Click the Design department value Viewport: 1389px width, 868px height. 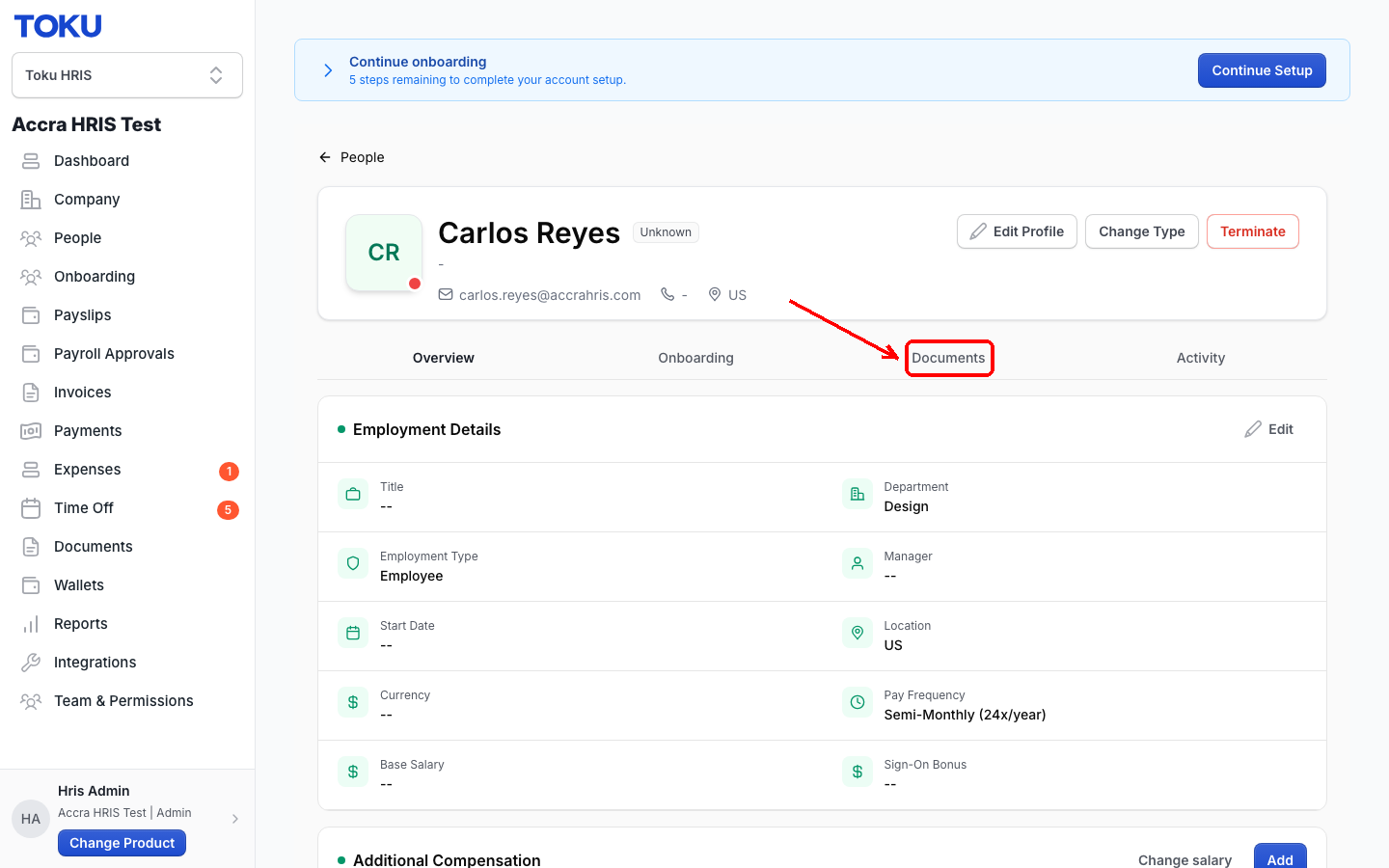click(x=907, y=506)
